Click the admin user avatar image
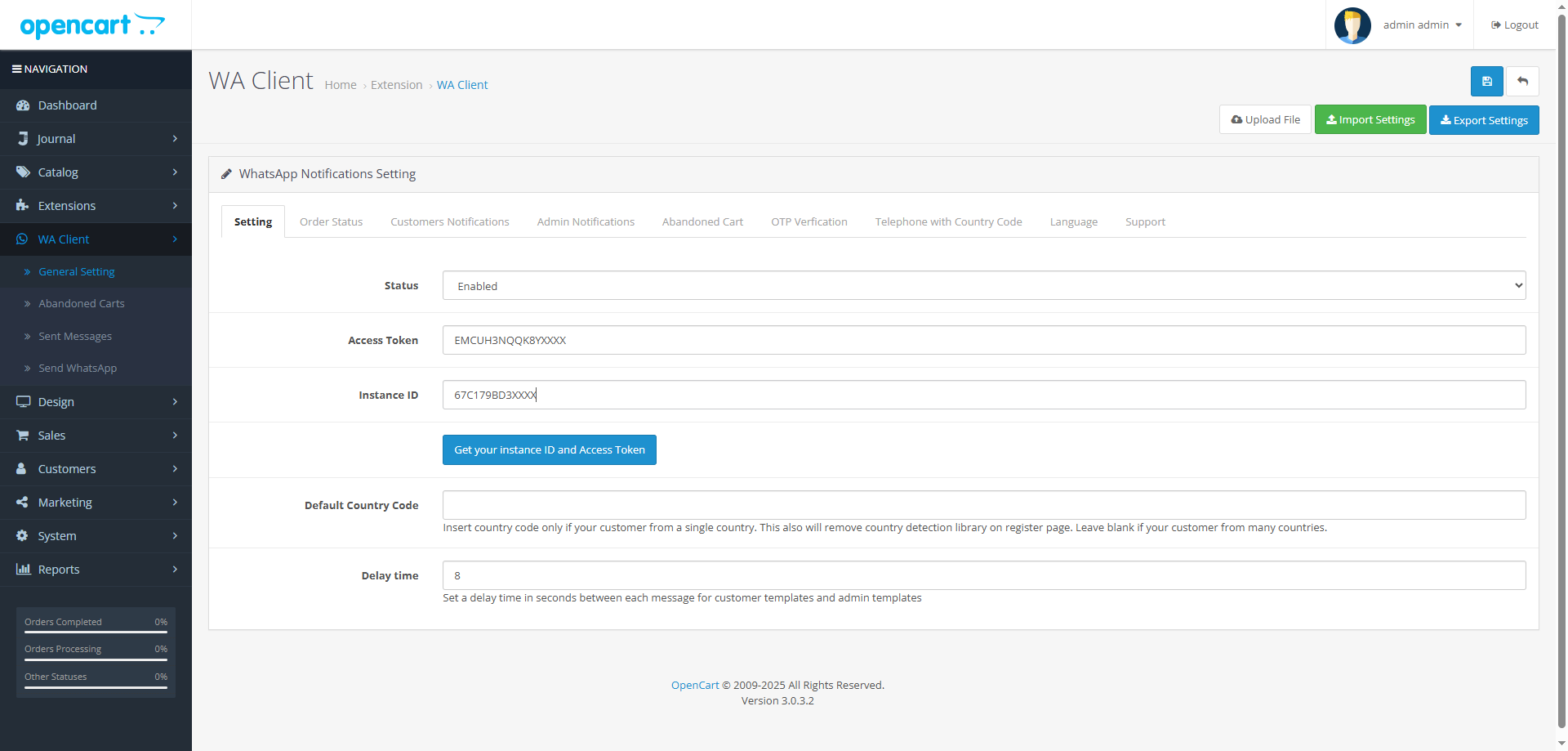Image resolution: width=1568 pixels, height=751 pixels. coord(1352,25)
